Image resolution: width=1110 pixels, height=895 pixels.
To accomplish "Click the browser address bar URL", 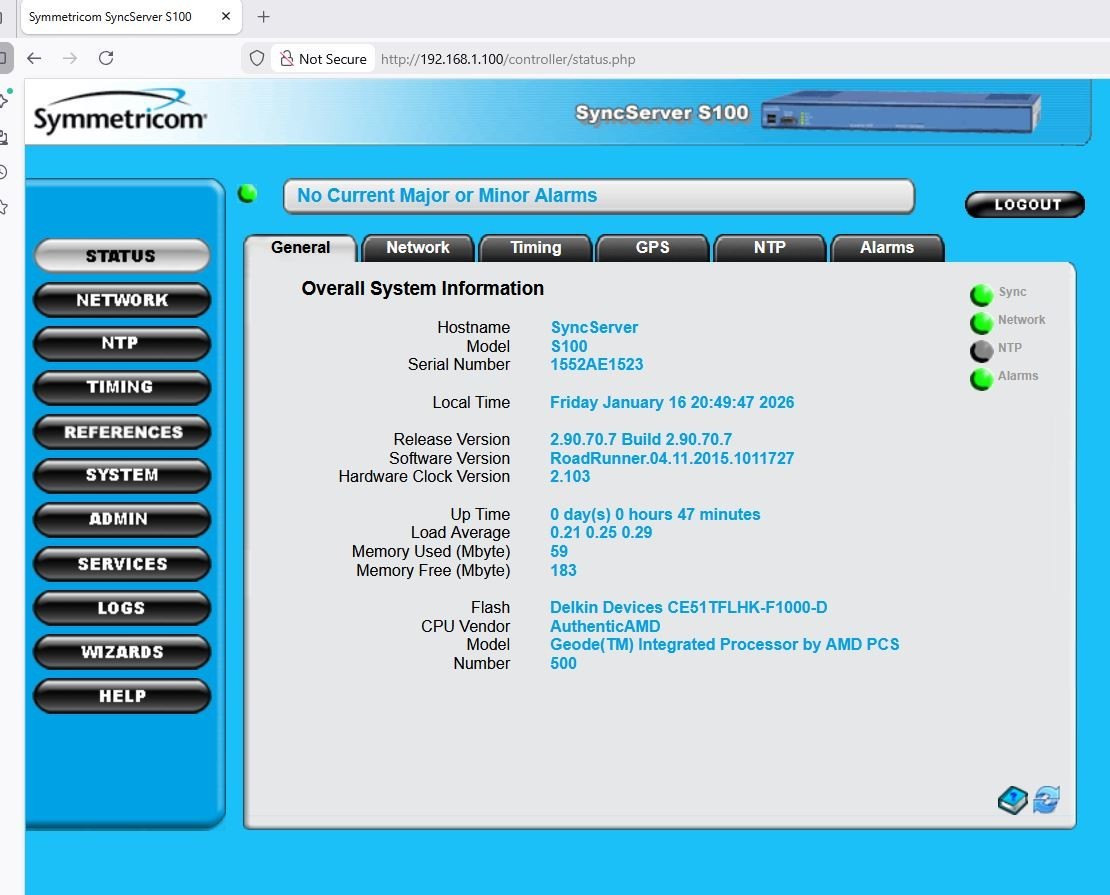I will (508, 59).
